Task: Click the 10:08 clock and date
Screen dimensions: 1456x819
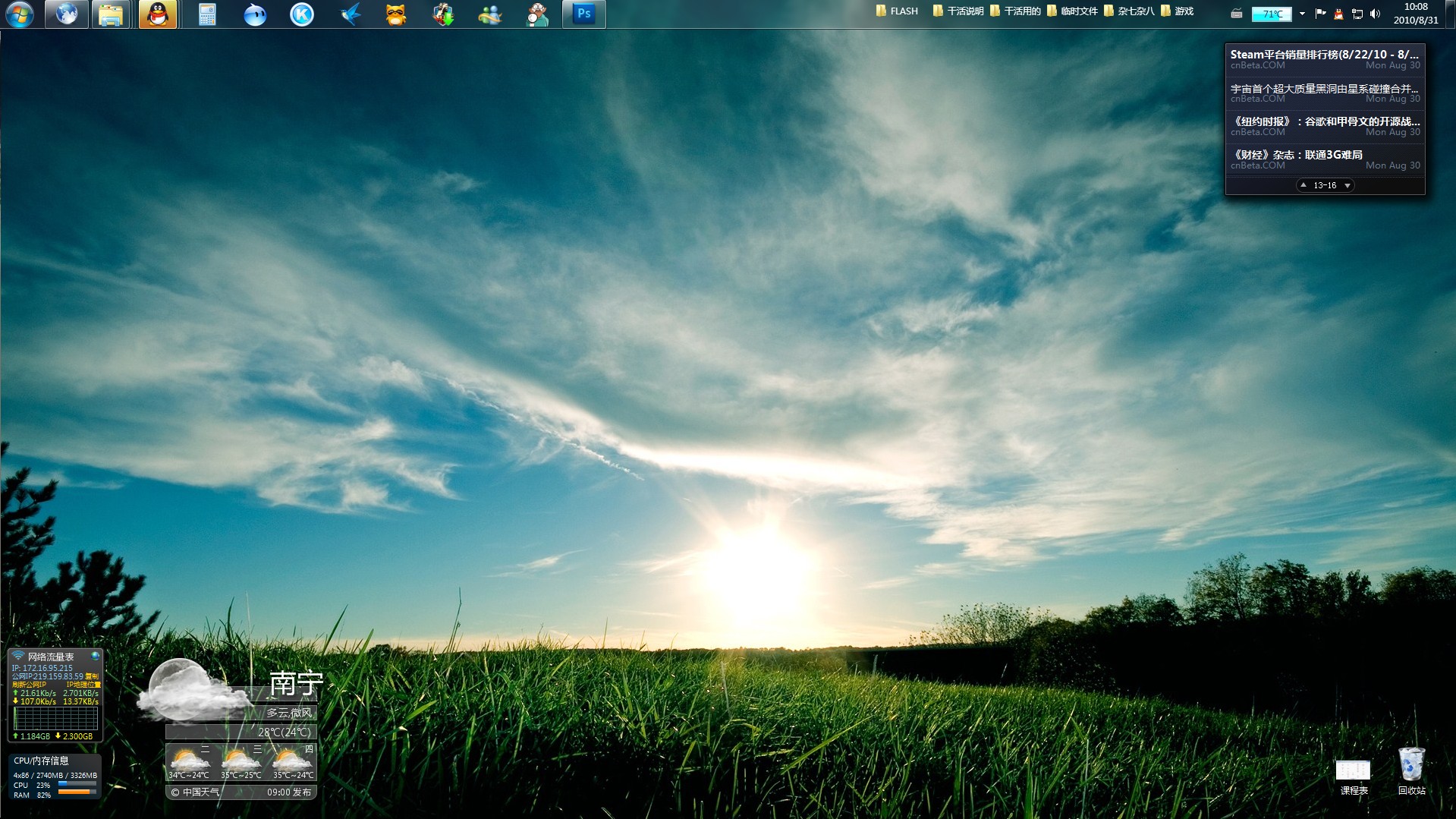Action: pyautogui.click(x=1416, y=14)
